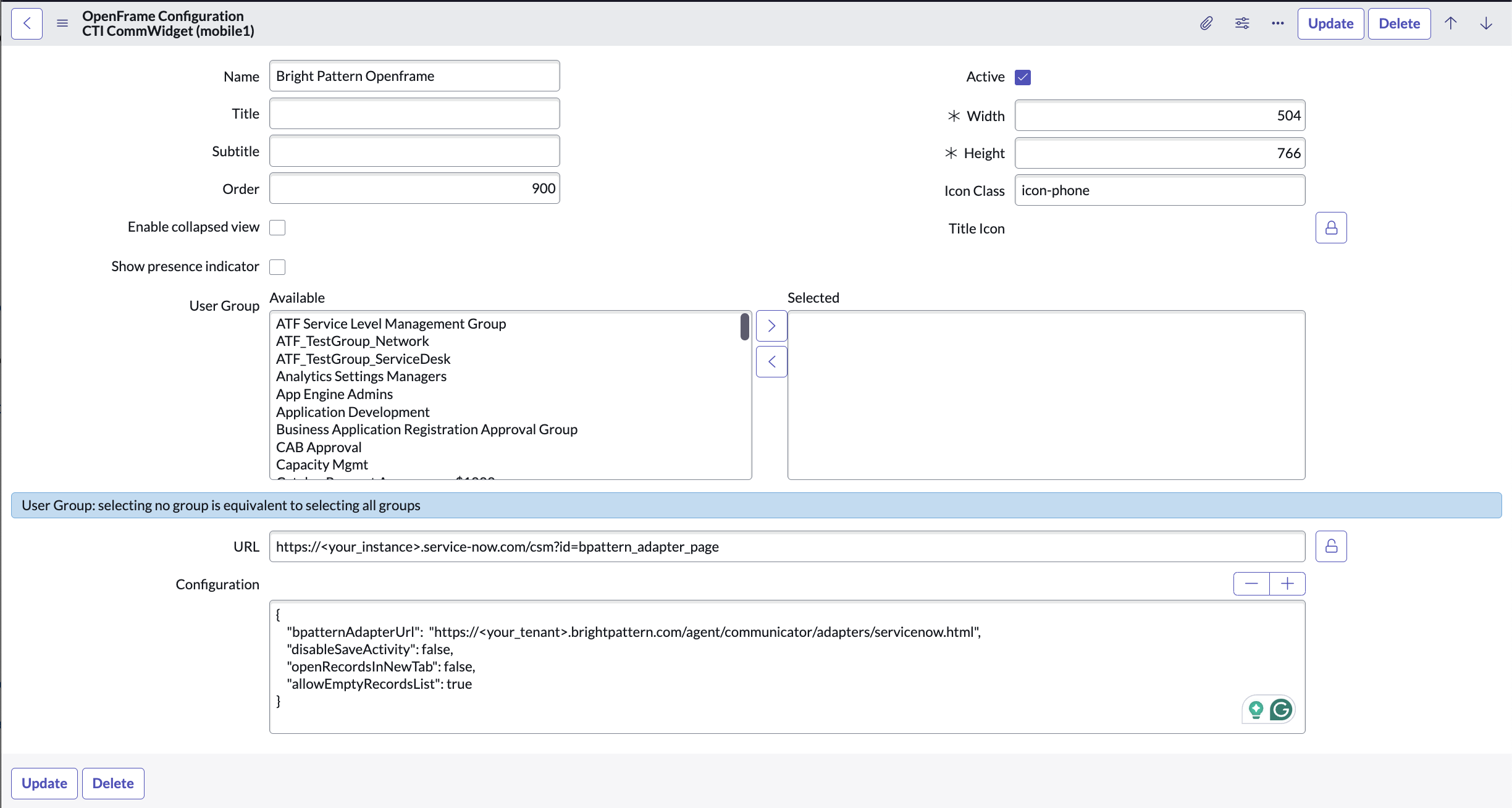
Task: Select ATF_TestGroup_Network in Available list
Action: (352, 341)
